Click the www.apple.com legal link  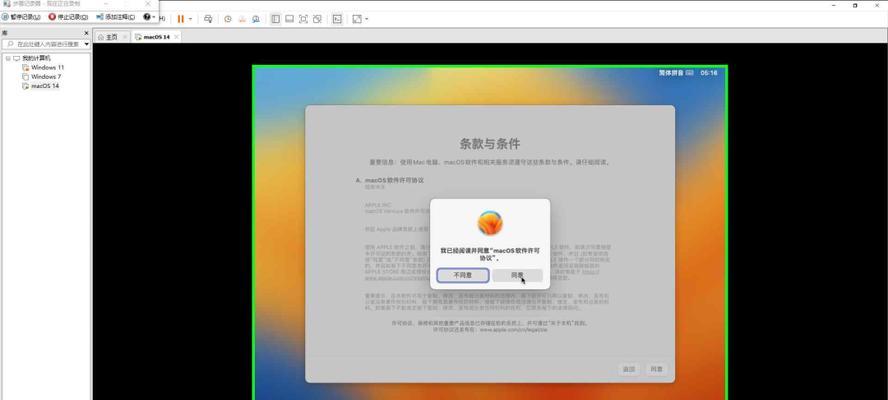(514, 329)
